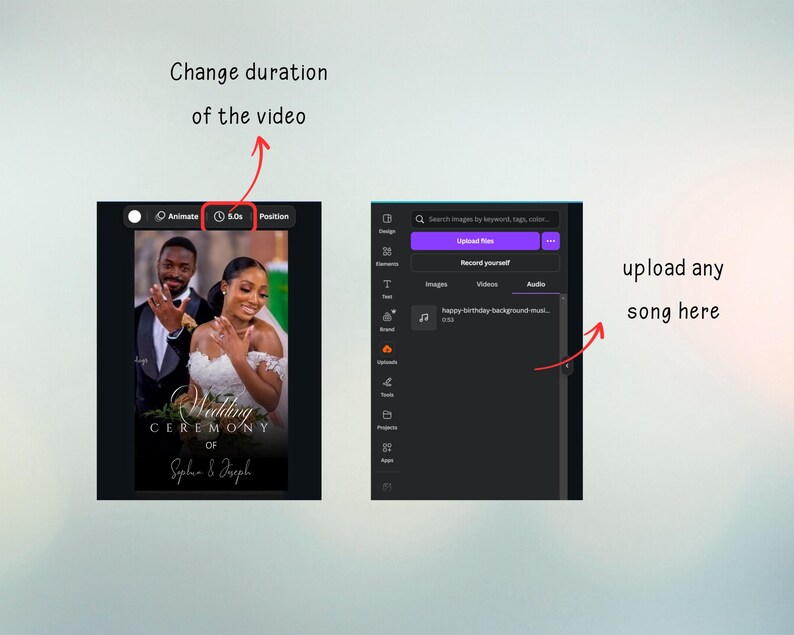Click the Record yourself button
The image size is (794, 635).
485,263
